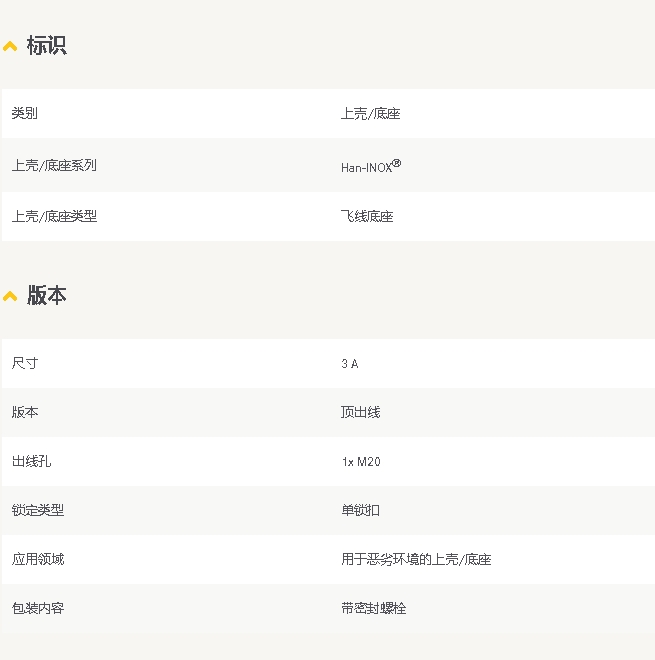Select the 上壳/底座系列 label
655x660 pixels.
point(54,165)
